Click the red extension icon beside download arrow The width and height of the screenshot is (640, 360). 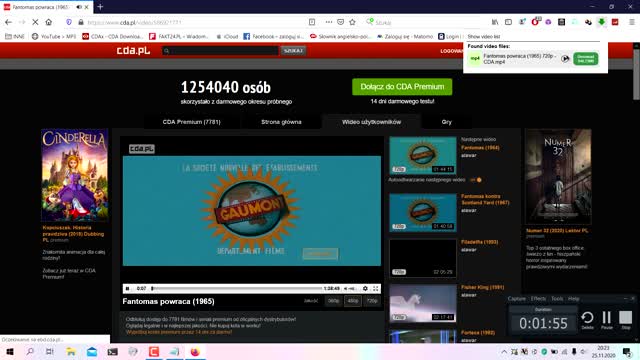tap(615, 22)
